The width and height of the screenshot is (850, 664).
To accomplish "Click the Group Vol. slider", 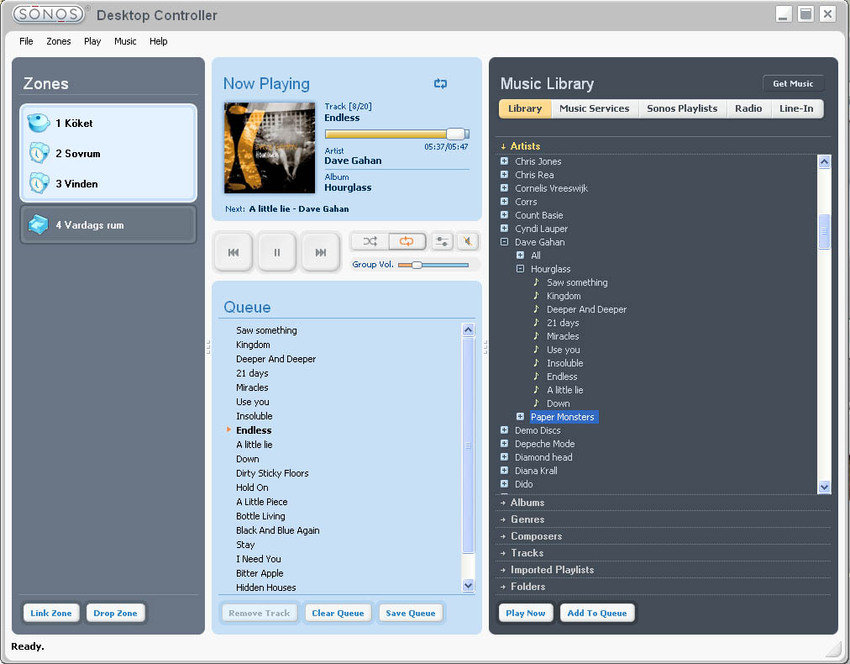I will click(433, 265).
